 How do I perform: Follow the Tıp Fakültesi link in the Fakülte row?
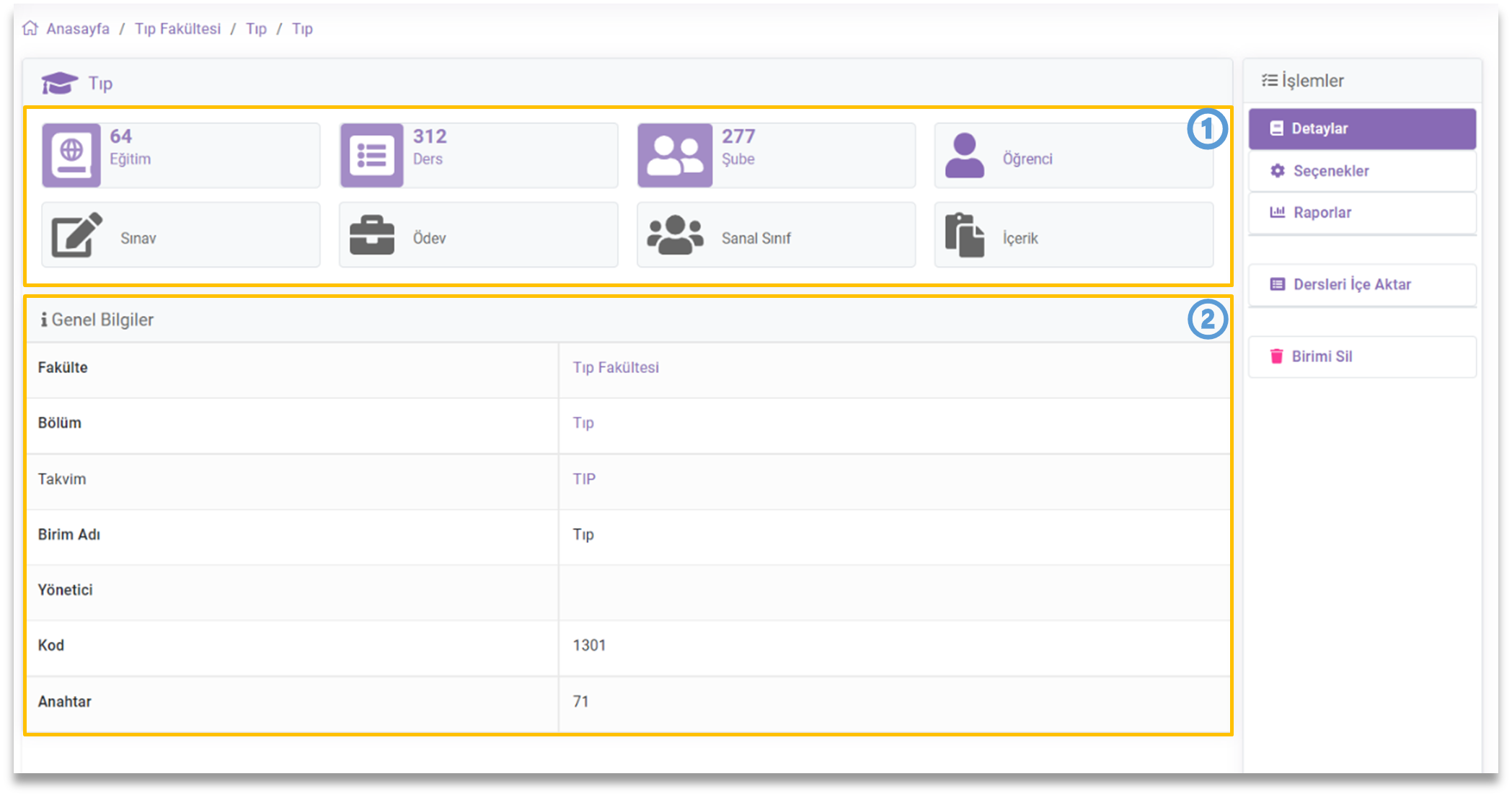tap(616, 368)
